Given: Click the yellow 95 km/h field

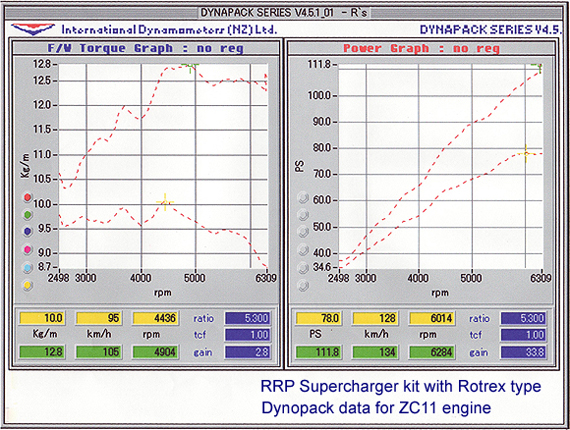Looking at the screenshot, I should tap(98, 318).
